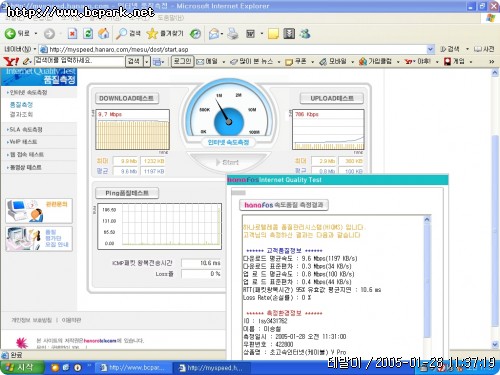The image size is (500, 375).
Task: Open 많이 본 뉴스 in Yahoo toolbar
Action: coord(252,61)
